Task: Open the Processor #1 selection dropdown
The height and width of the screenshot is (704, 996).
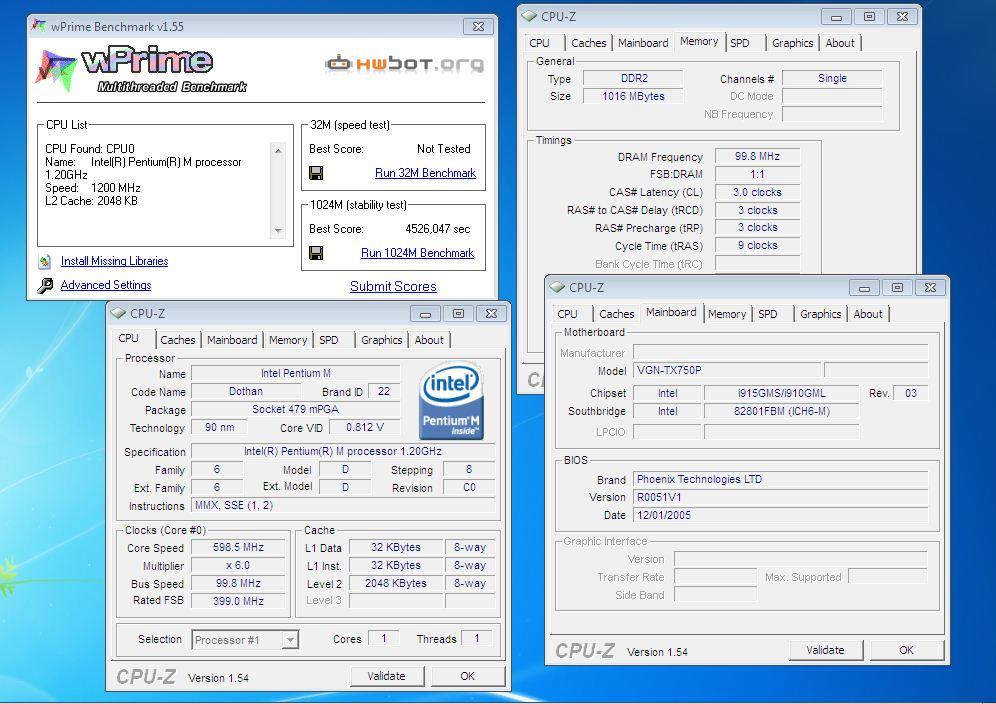Action: (290, 640)
